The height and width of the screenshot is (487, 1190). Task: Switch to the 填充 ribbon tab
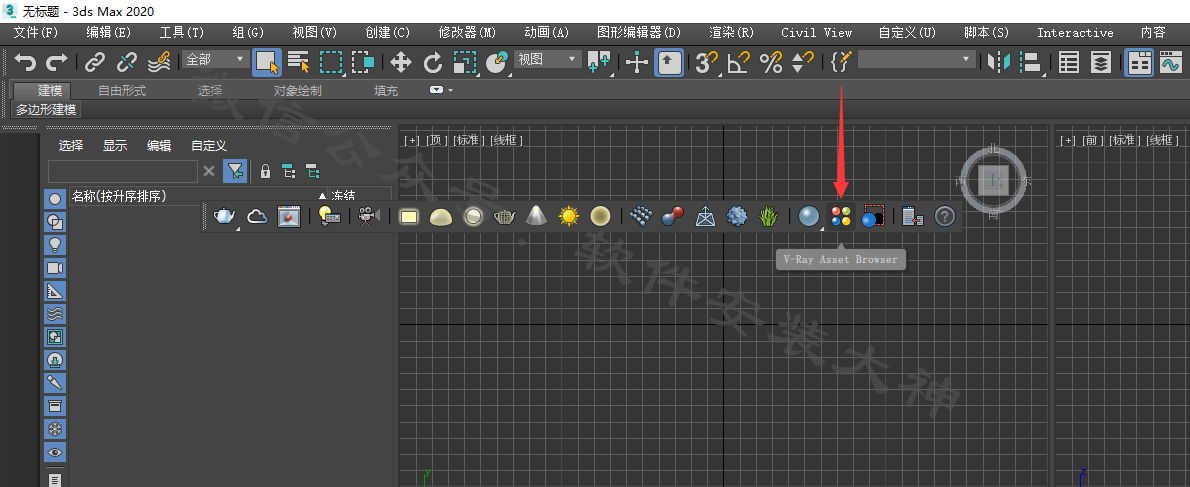[x=386, y=90]
